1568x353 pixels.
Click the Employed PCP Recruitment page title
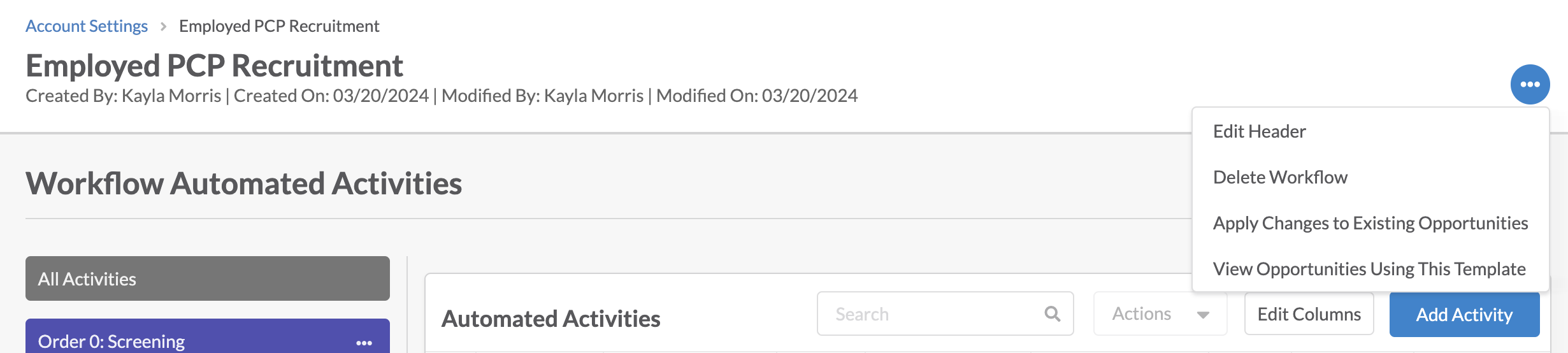pos(214,66)
